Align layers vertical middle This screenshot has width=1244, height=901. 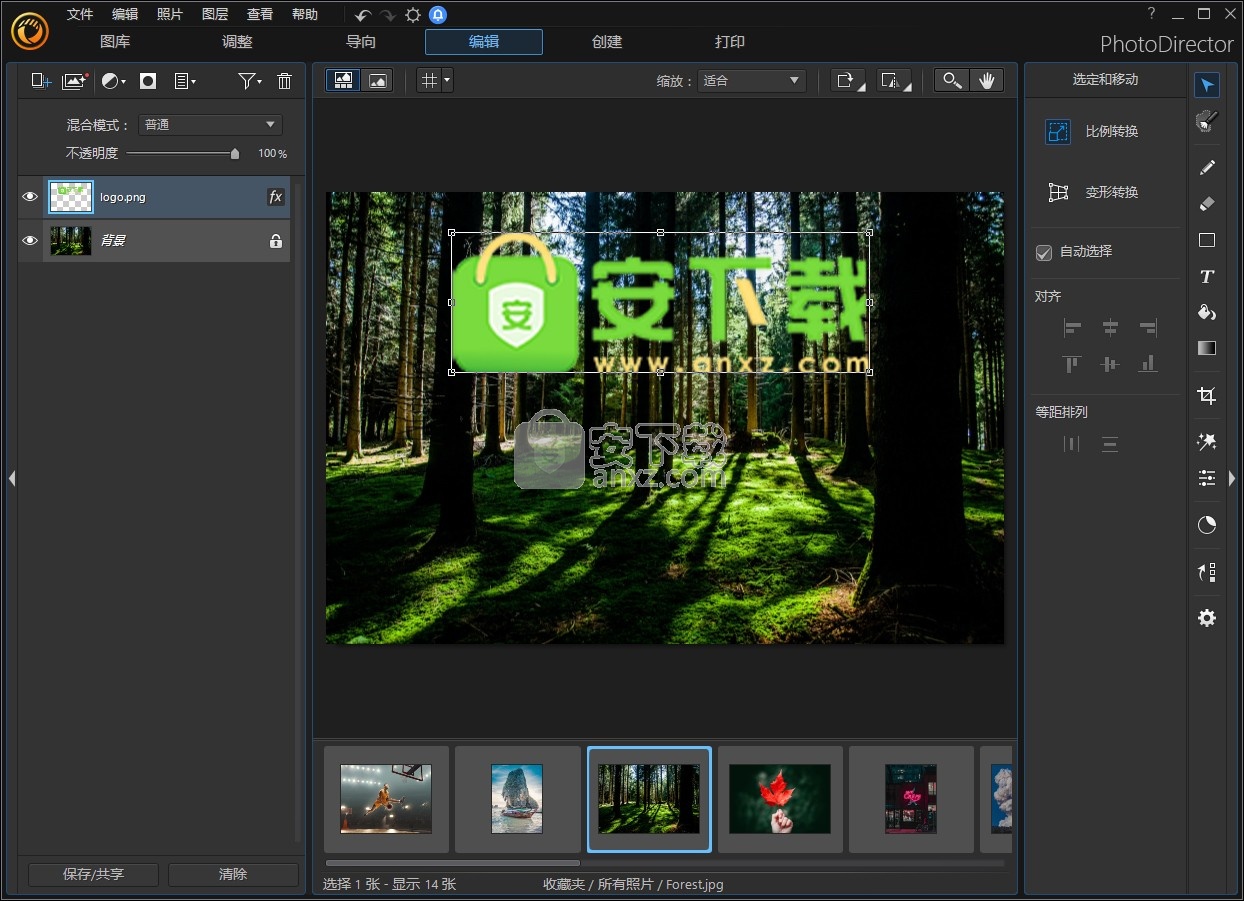coord(1110,364)
